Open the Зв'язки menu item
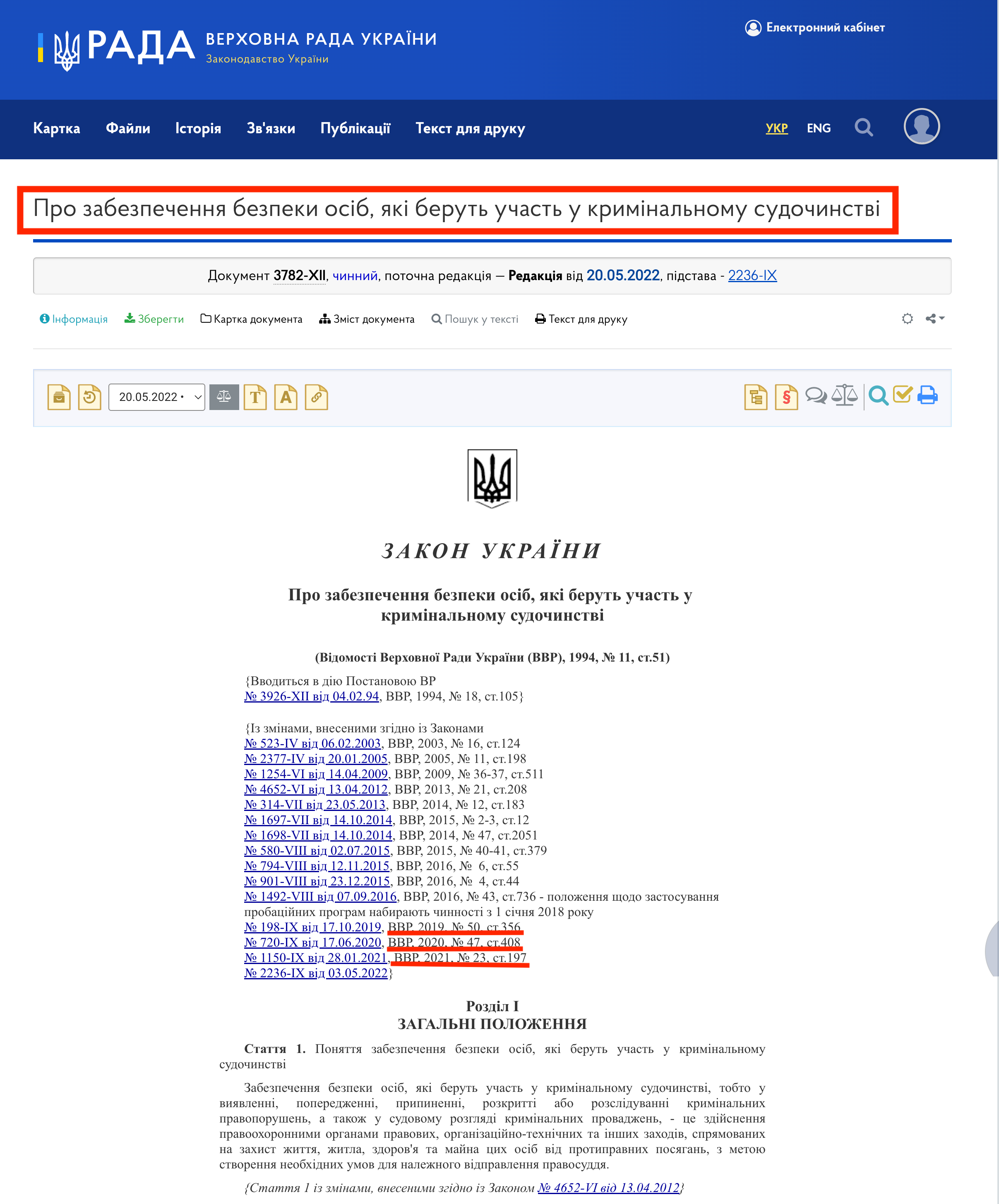 click(271, 128)
